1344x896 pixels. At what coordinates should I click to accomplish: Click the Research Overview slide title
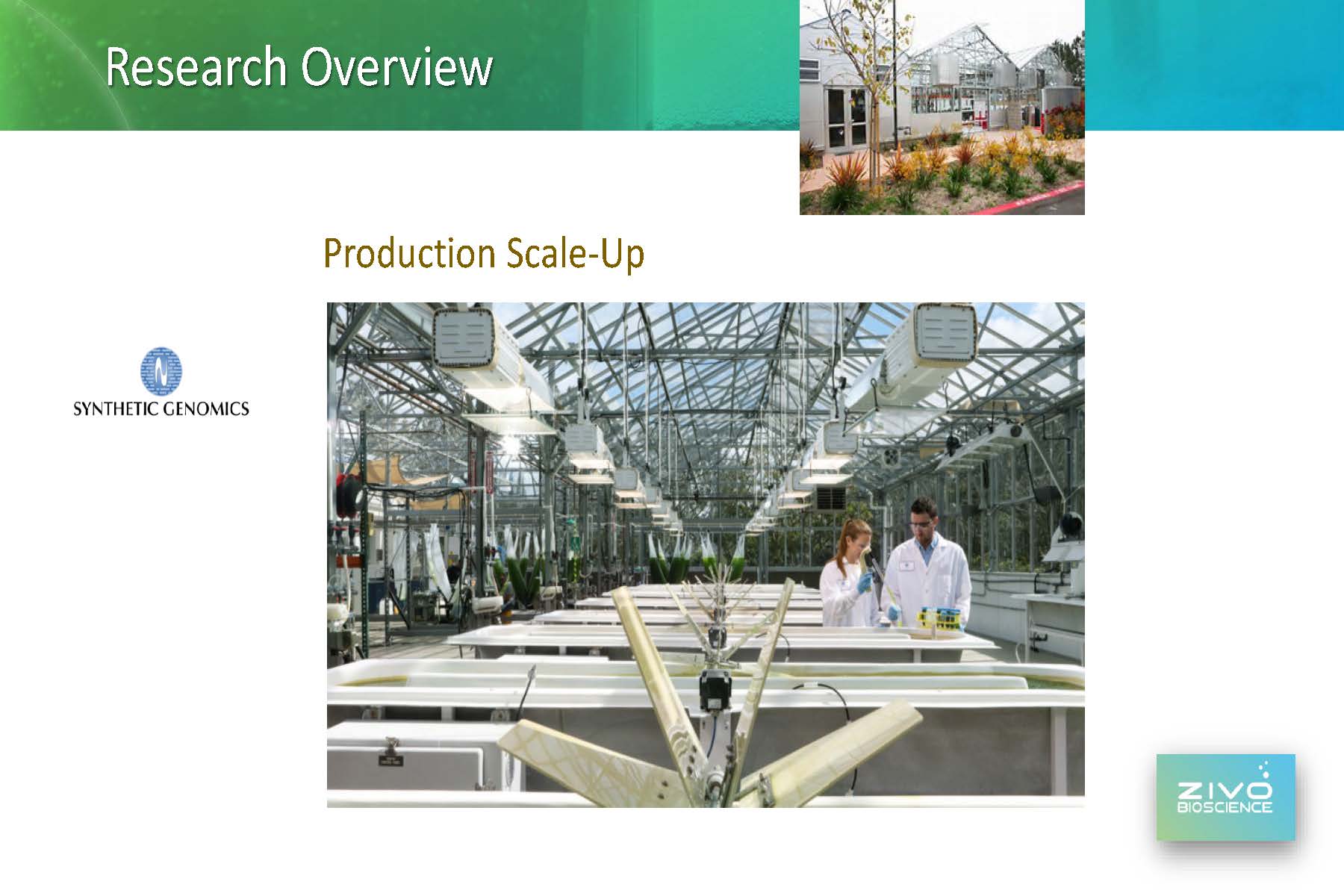coord(299,67)
